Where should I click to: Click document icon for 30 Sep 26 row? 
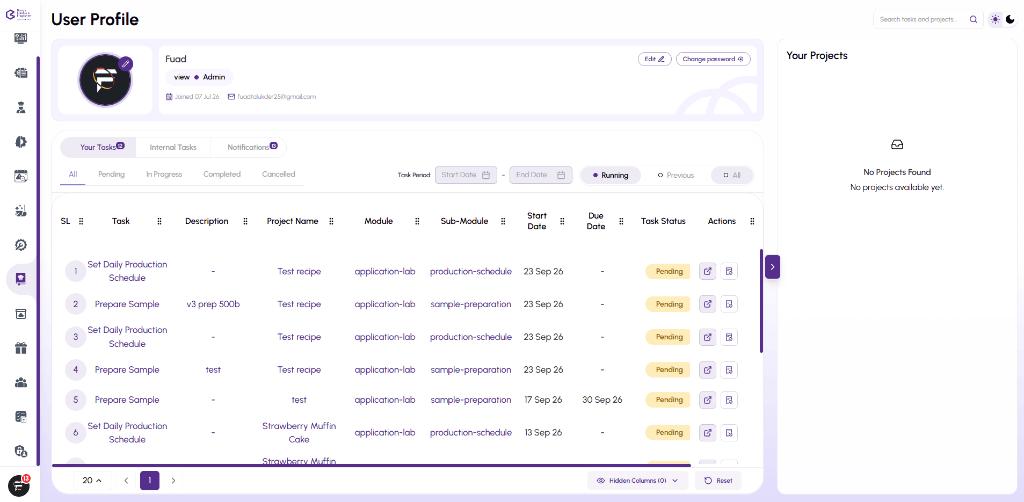coord(729,400)
